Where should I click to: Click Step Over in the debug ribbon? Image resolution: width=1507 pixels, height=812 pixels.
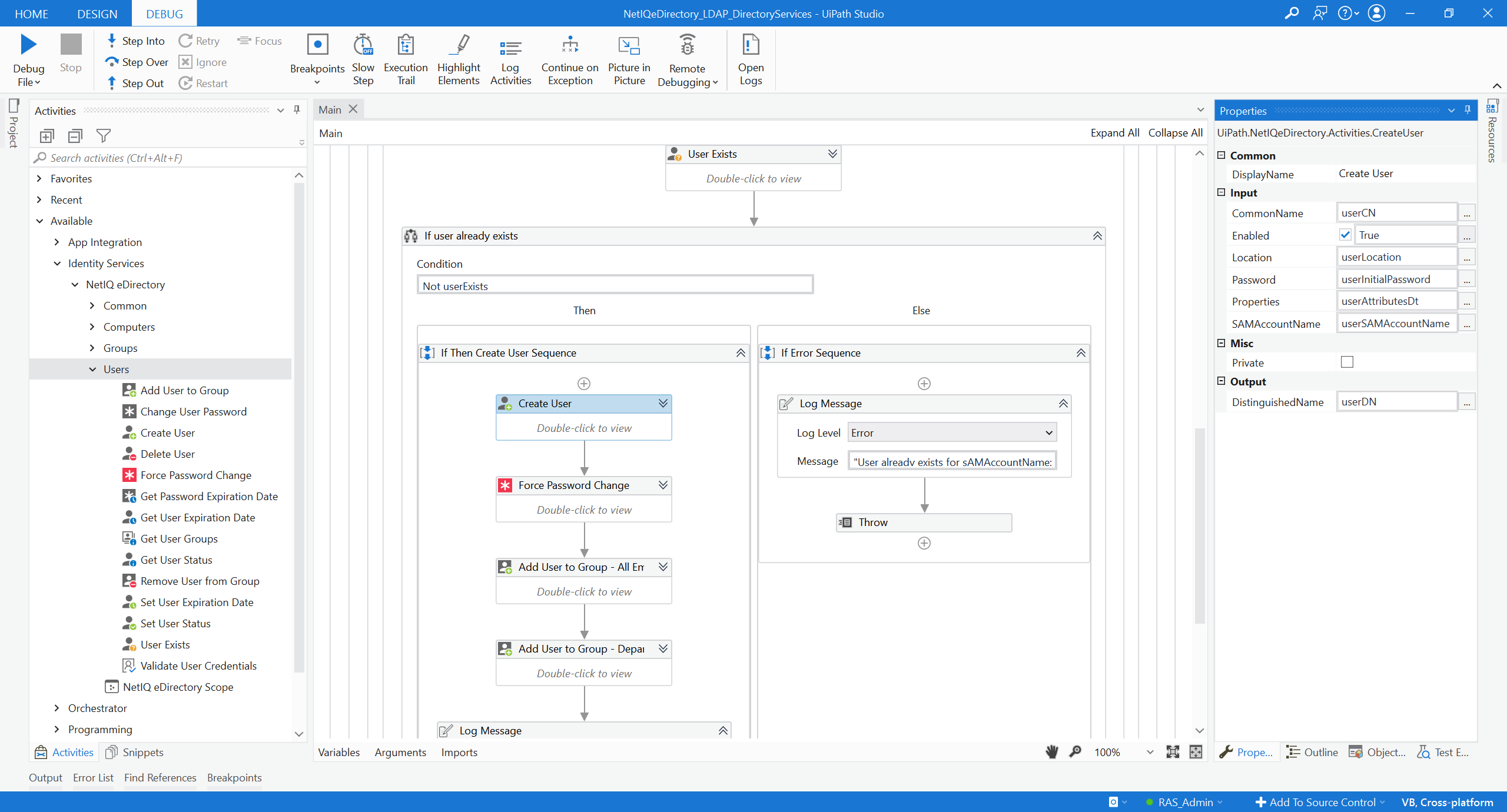tap(137, 62)
